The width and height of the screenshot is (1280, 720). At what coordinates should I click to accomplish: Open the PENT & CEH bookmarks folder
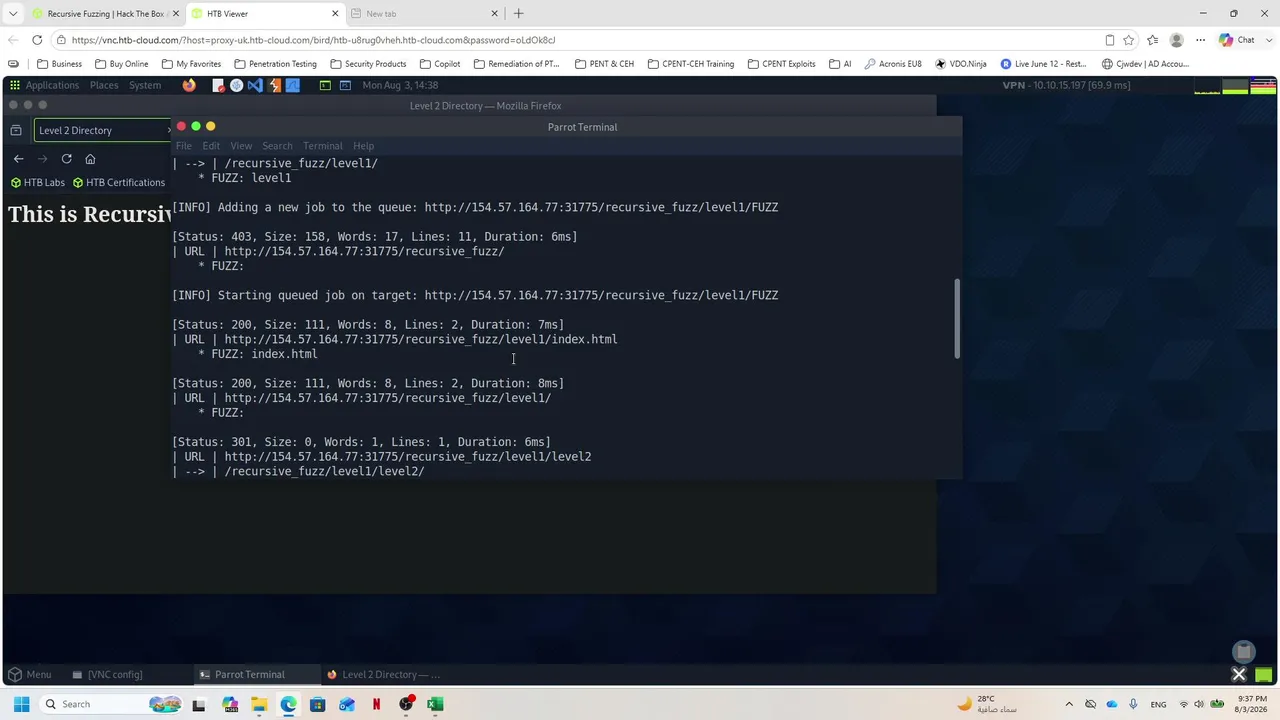604,64
